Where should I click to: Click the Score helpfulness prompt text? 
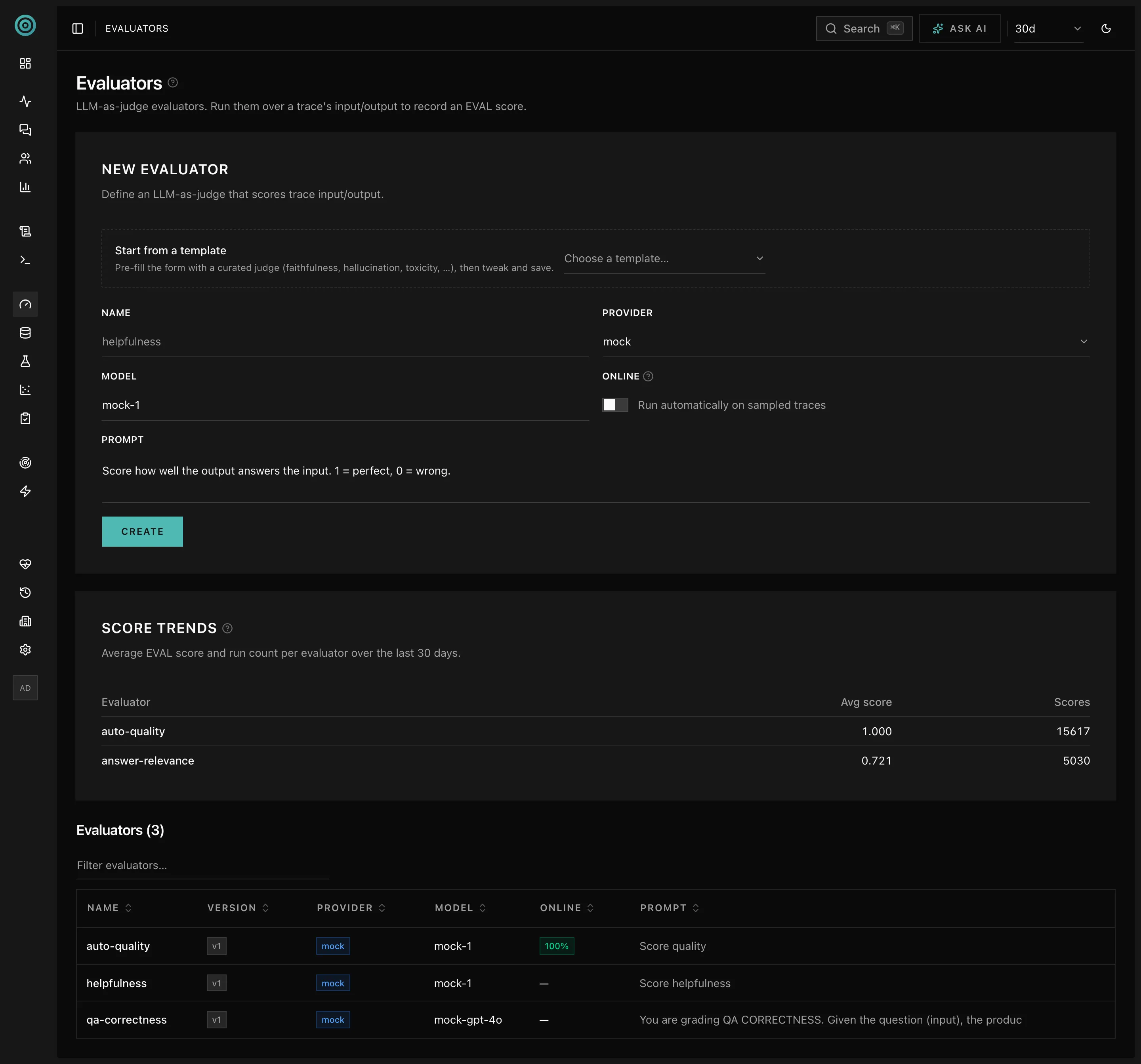pos(685,983)
